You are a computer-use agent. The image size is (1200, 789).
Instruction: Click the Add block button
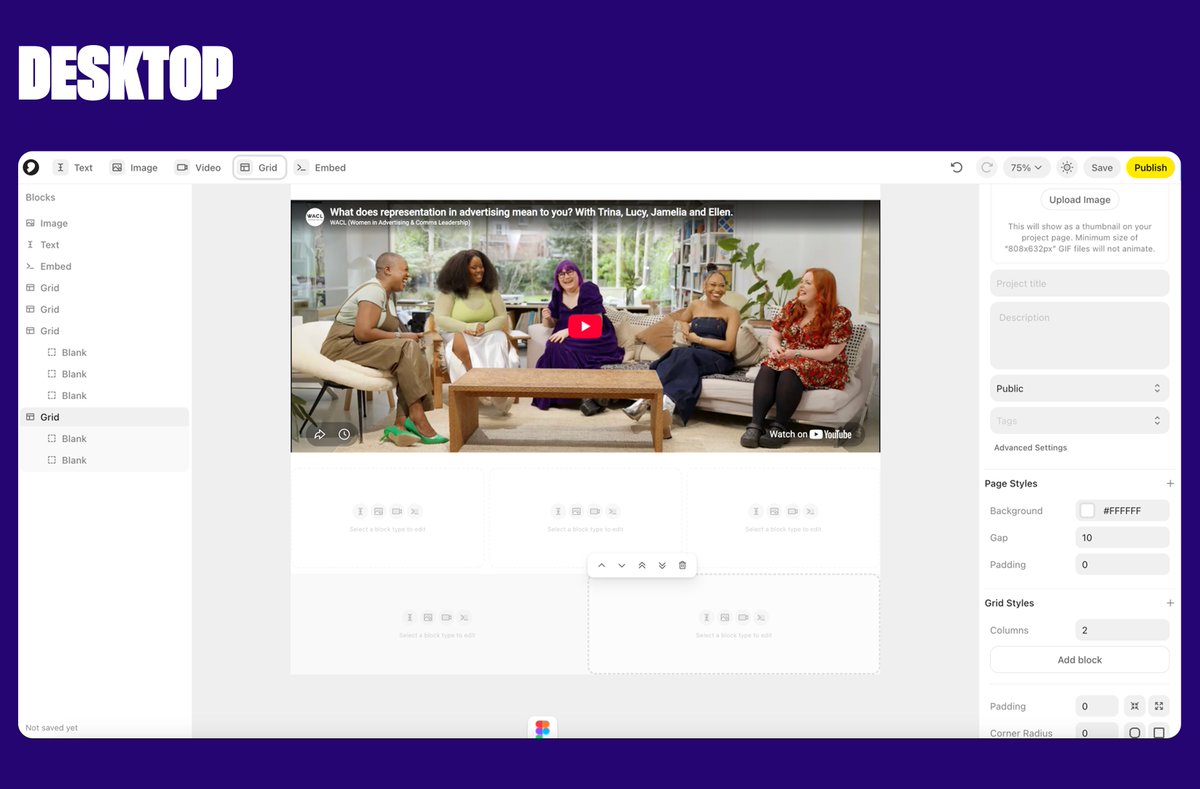click(x=1080, y=660)
